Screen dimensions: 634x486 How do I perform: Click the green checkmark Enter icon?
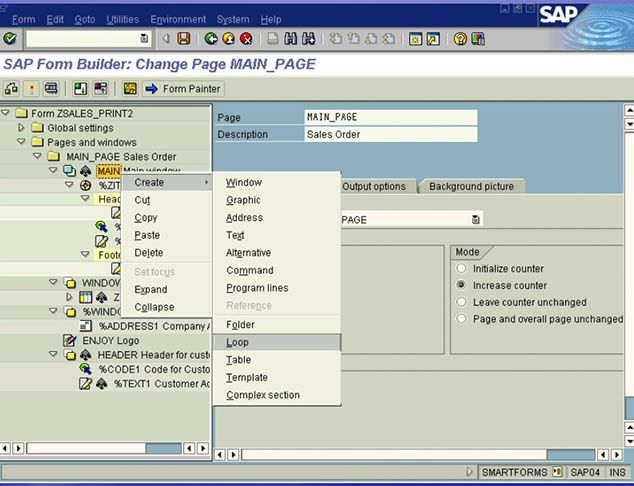point(10,39)
